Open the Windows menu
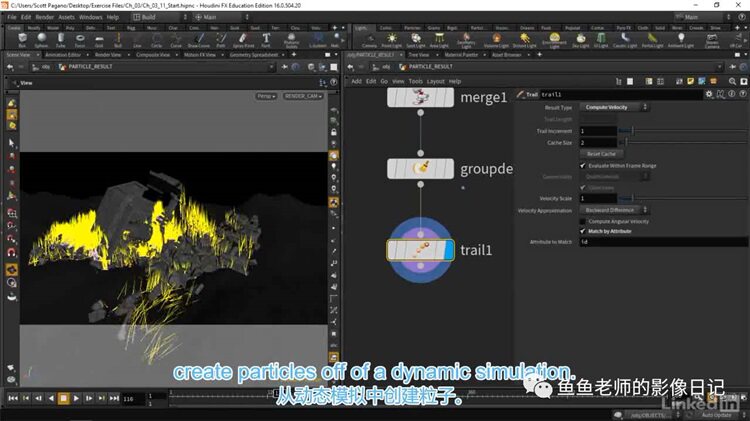The width and height of the screenshot is (750, 421). click(x=90, y=17)
